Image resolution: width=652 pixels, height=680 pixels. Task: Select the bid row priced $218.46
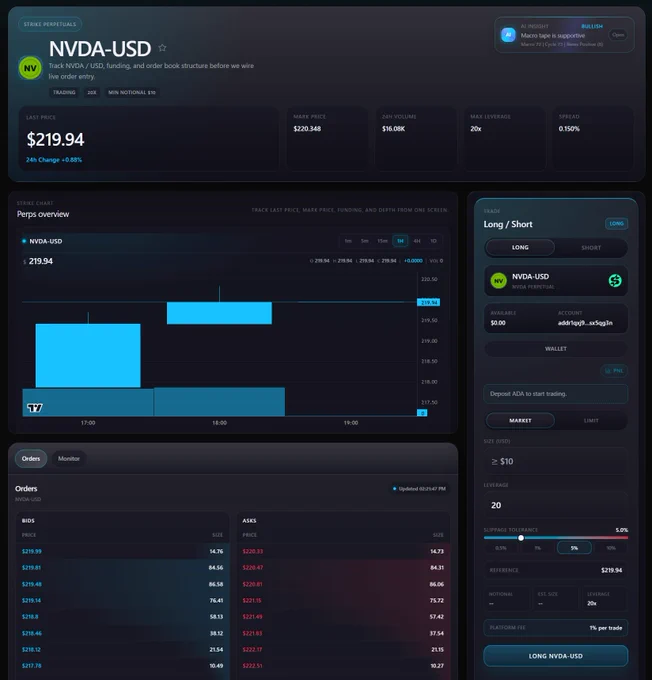coord(122,633)
